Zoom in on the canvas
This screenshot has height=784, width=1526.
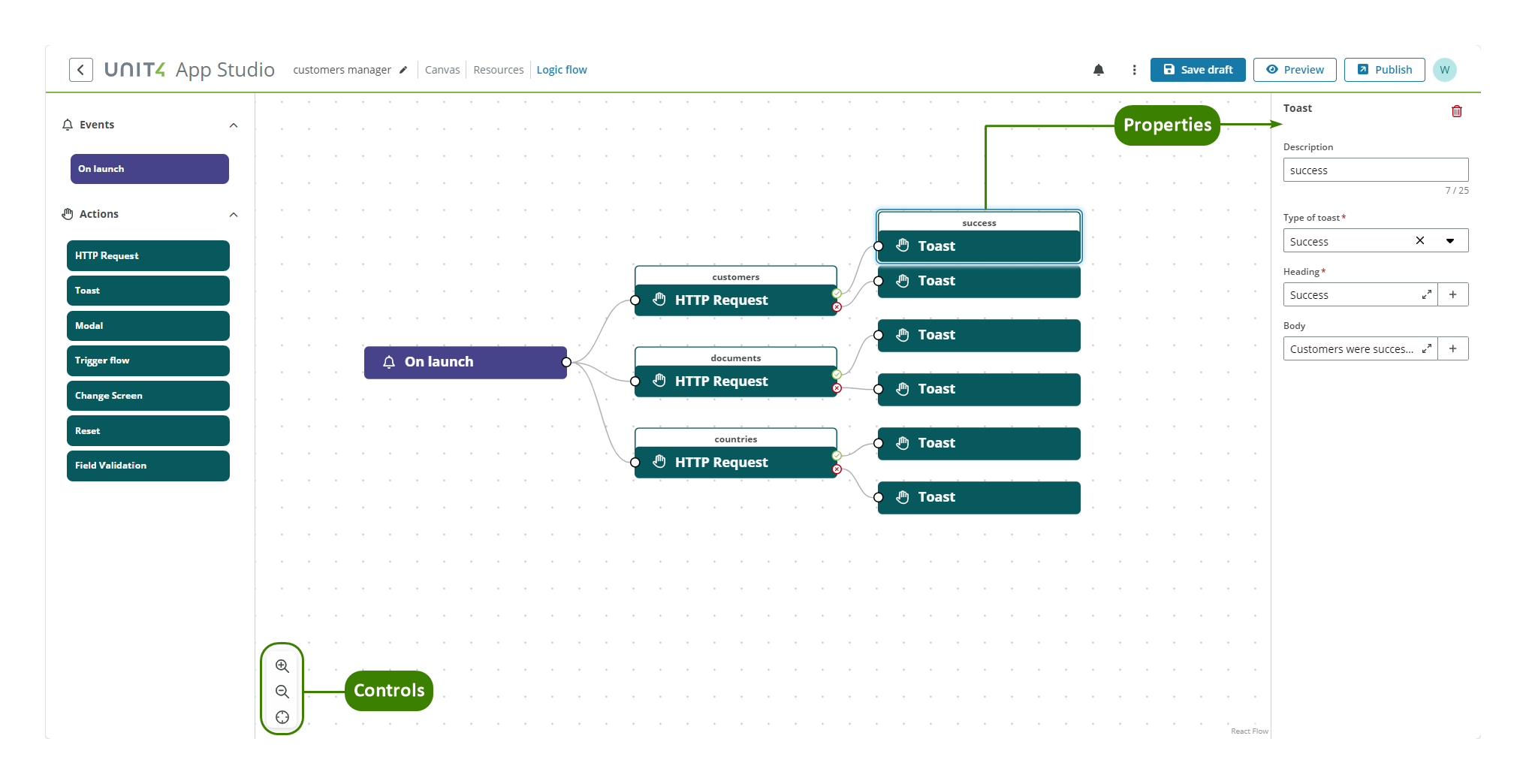point(282,665)
